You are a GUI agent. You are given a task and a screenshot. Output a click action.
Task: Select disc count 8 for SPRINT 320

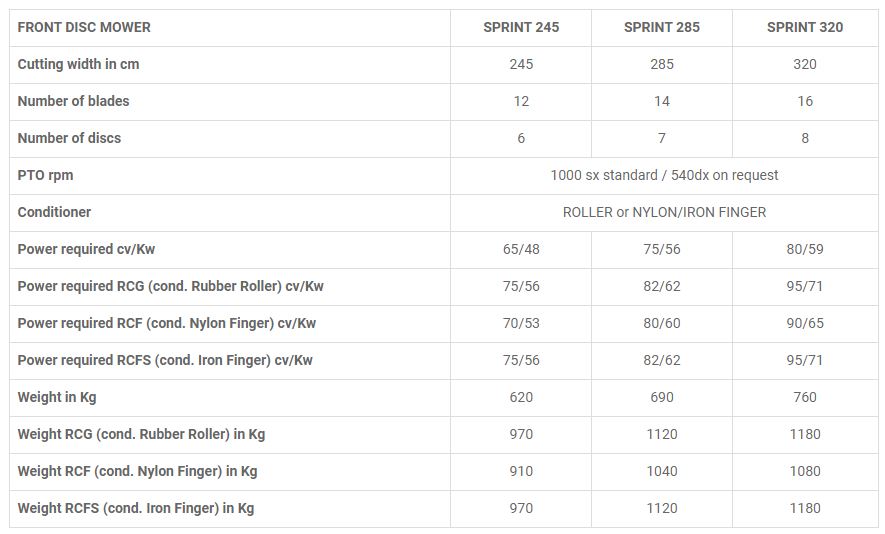click(804, 138)
